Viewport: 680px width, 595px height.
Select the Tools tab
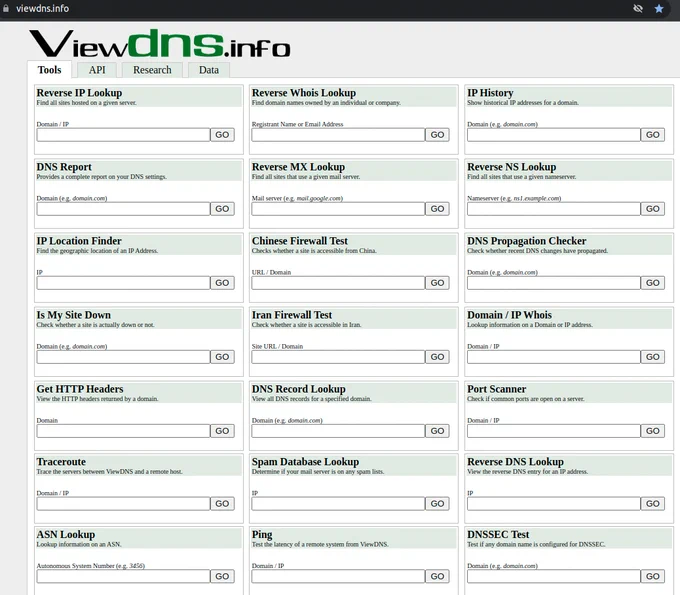click(49, 70)
